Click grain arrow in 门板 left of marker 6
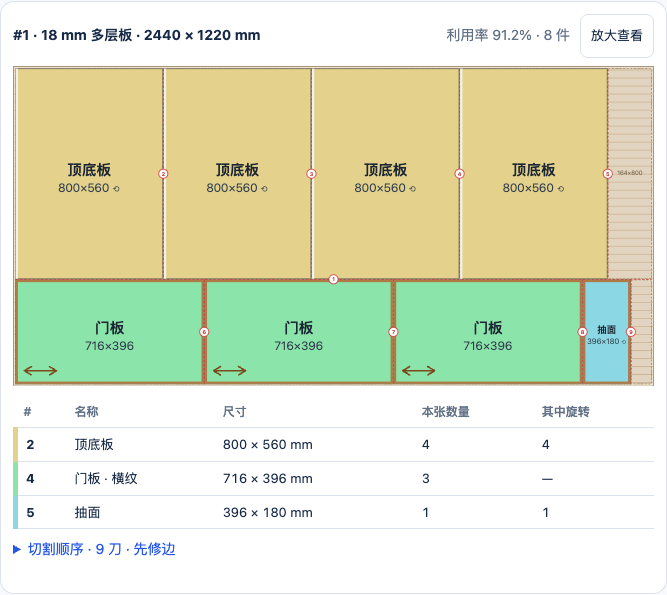667x595 pixels. click(x=40, y=371)
